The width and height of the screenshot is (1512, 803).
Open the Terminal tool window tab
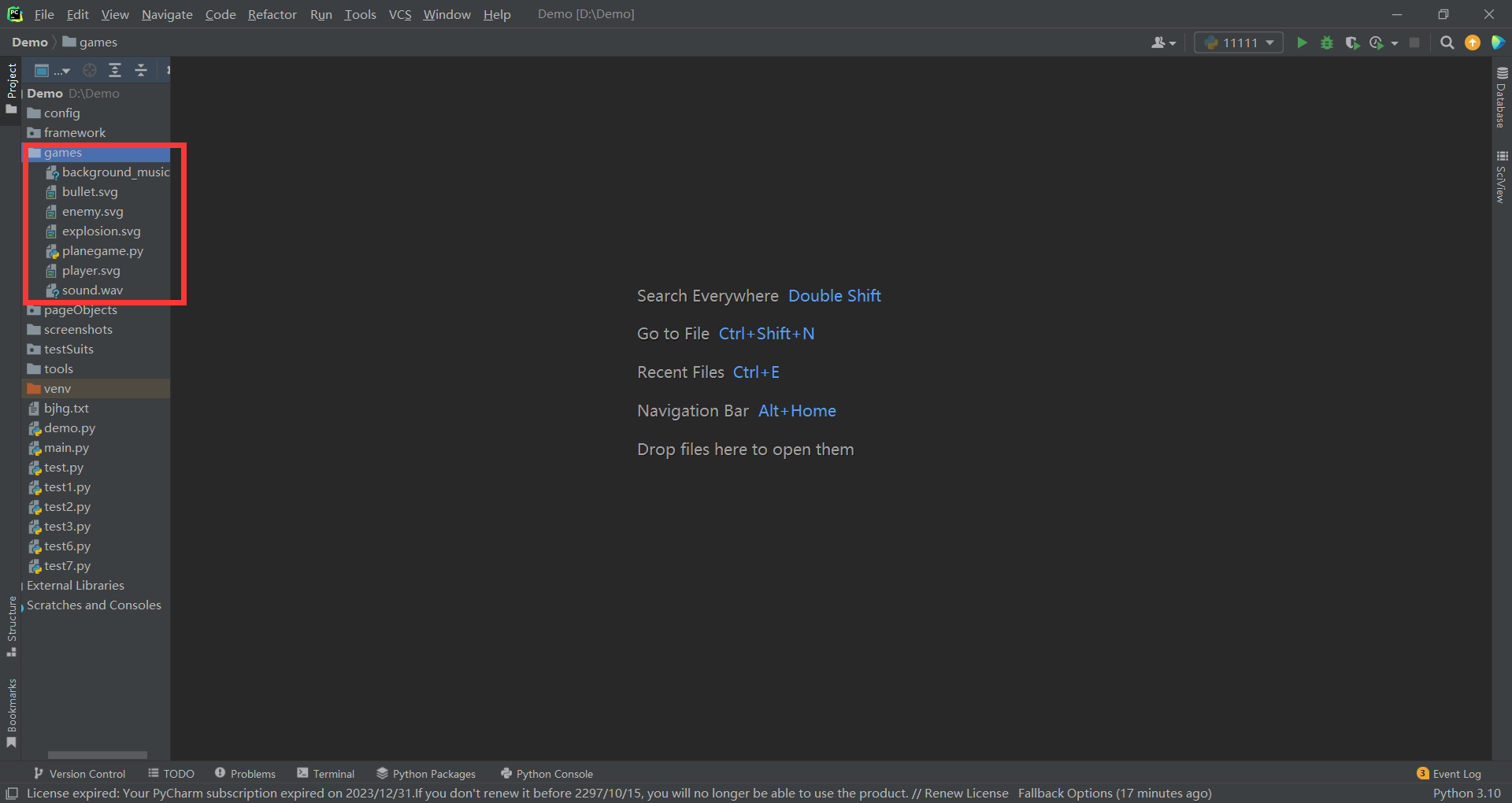pos(326,774)
